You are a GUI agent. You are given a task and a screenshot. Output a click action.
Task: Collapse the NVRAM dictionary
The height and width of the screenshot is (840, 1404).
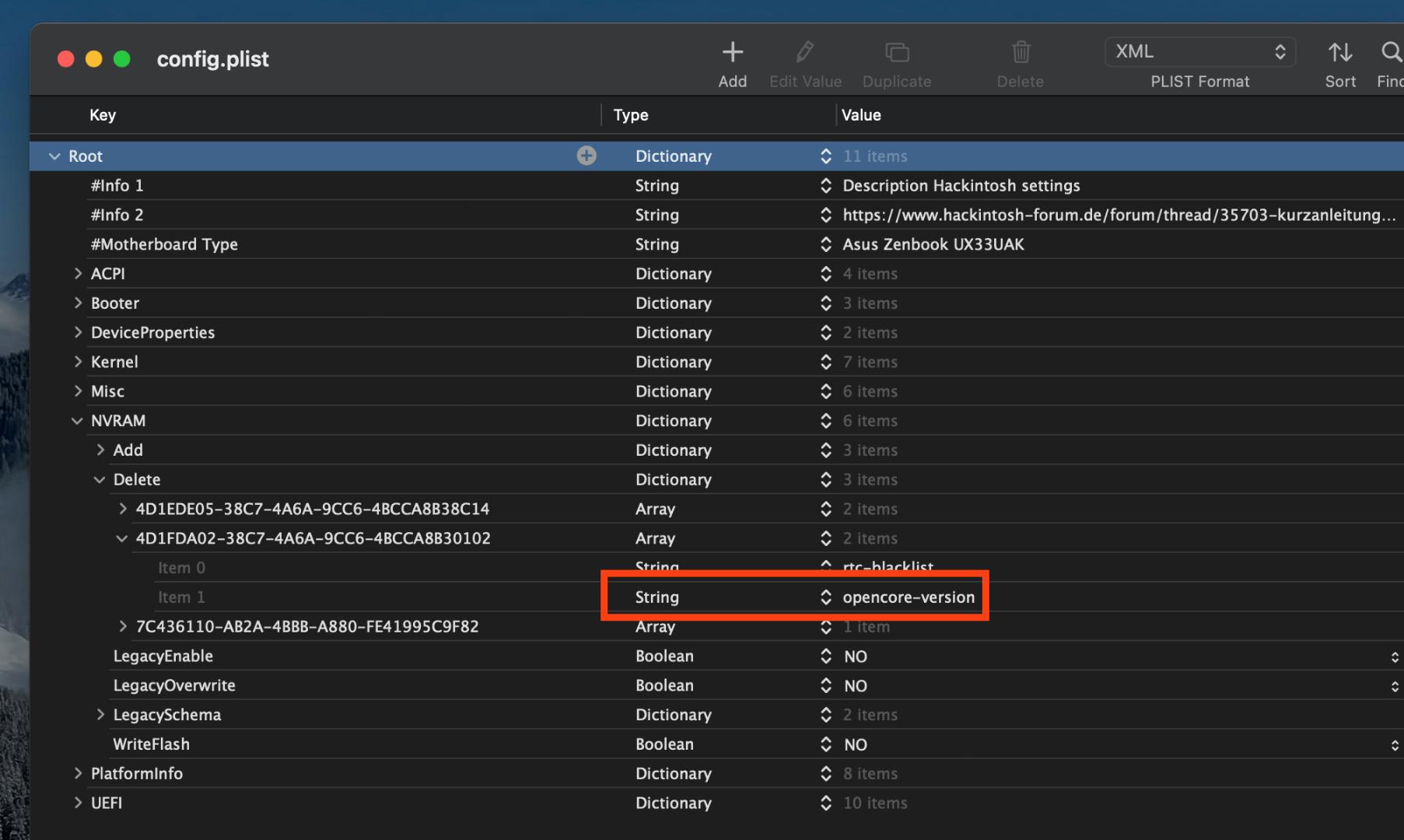click(x=77, y=421)
